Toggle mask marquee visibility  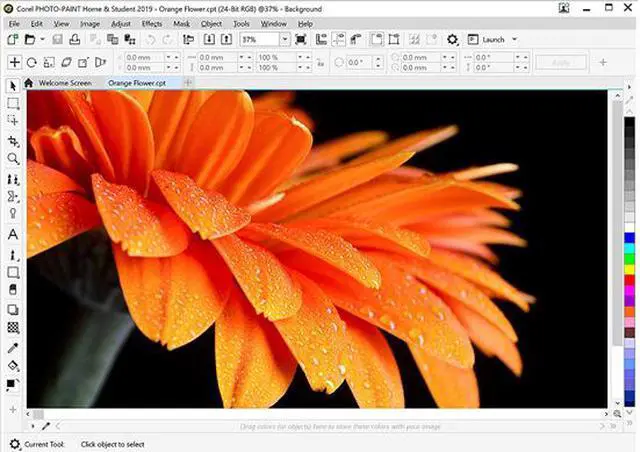tap(376, 40)
